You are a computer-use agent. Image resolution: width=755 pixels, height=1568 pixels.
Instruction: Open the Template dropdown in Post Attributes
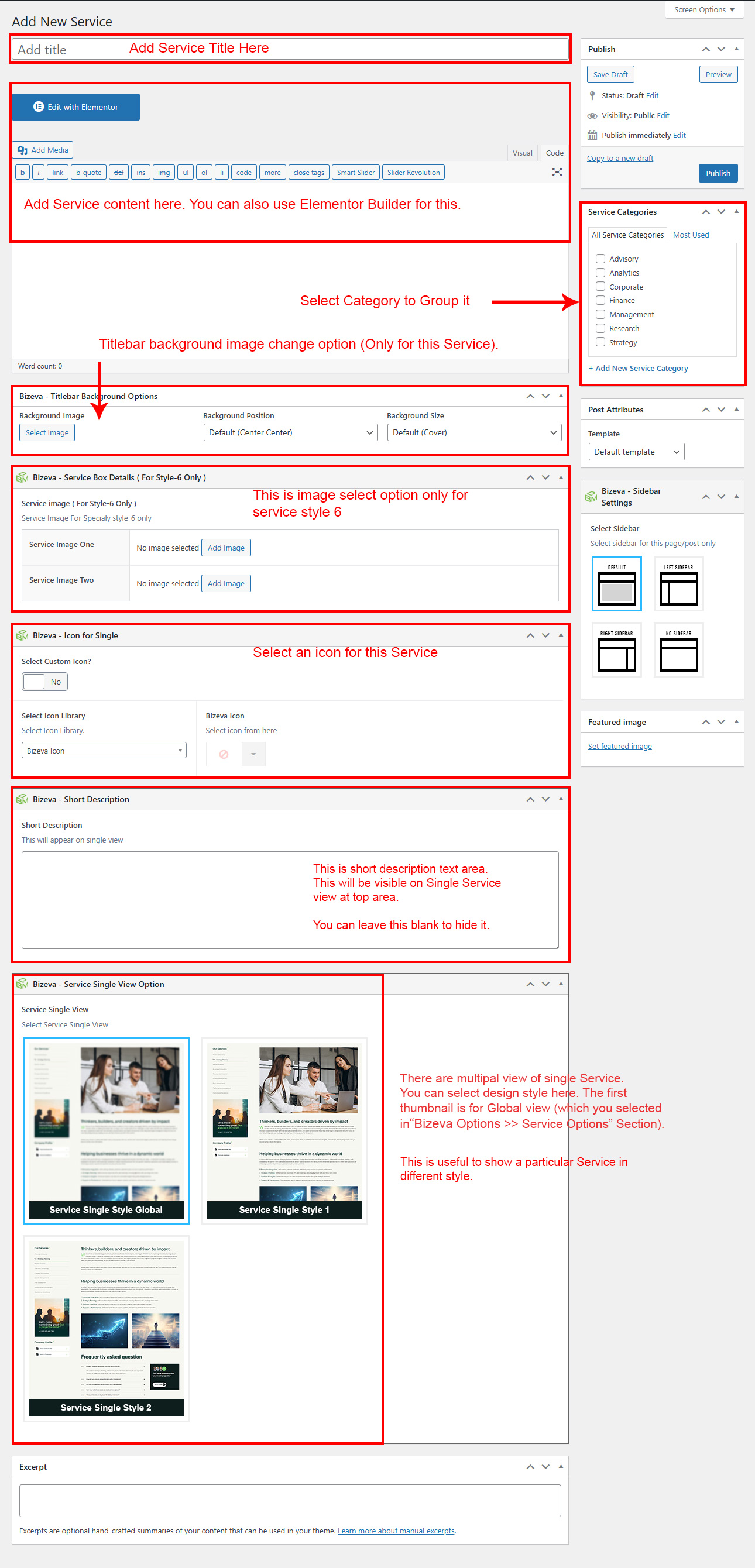(636, 452)
